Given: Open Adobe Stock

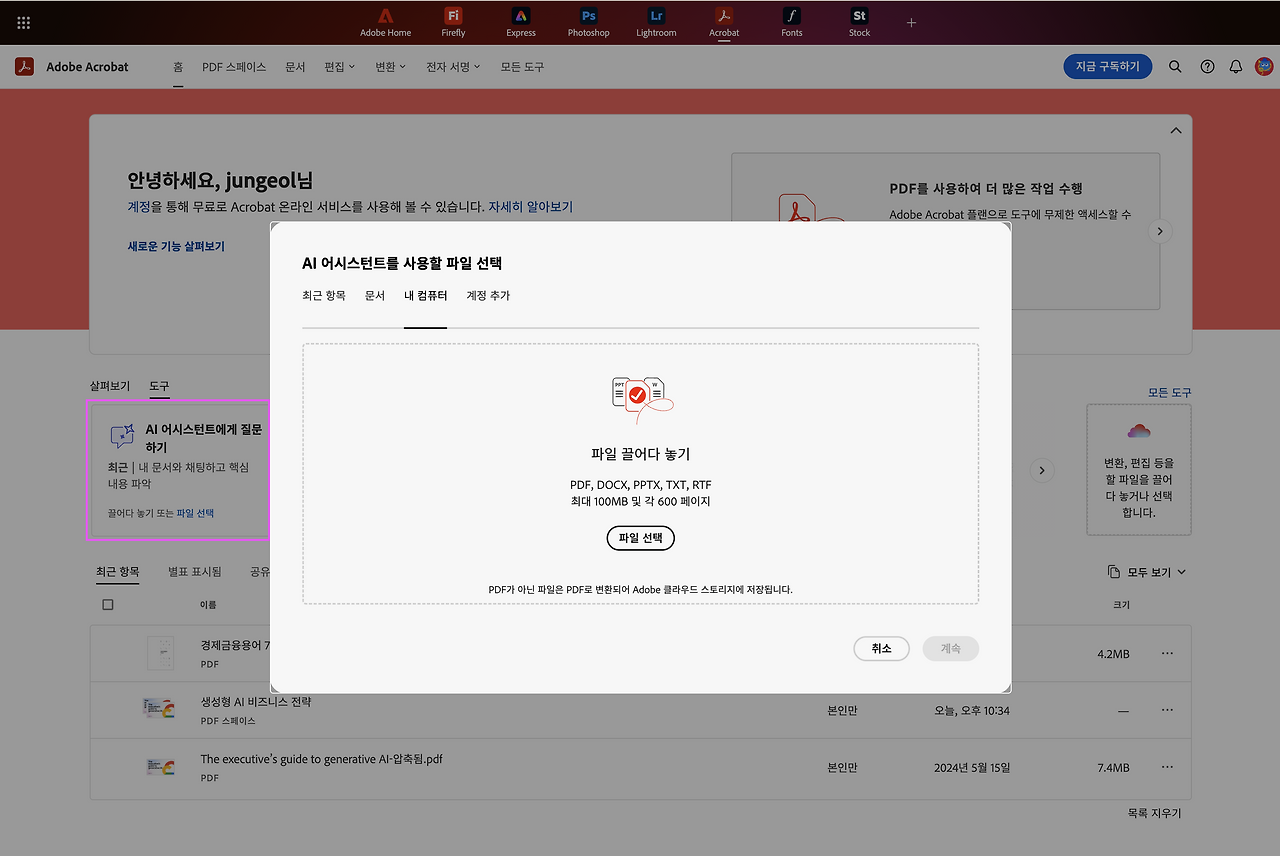Looking at the screenshot, I should coord(860,23).
